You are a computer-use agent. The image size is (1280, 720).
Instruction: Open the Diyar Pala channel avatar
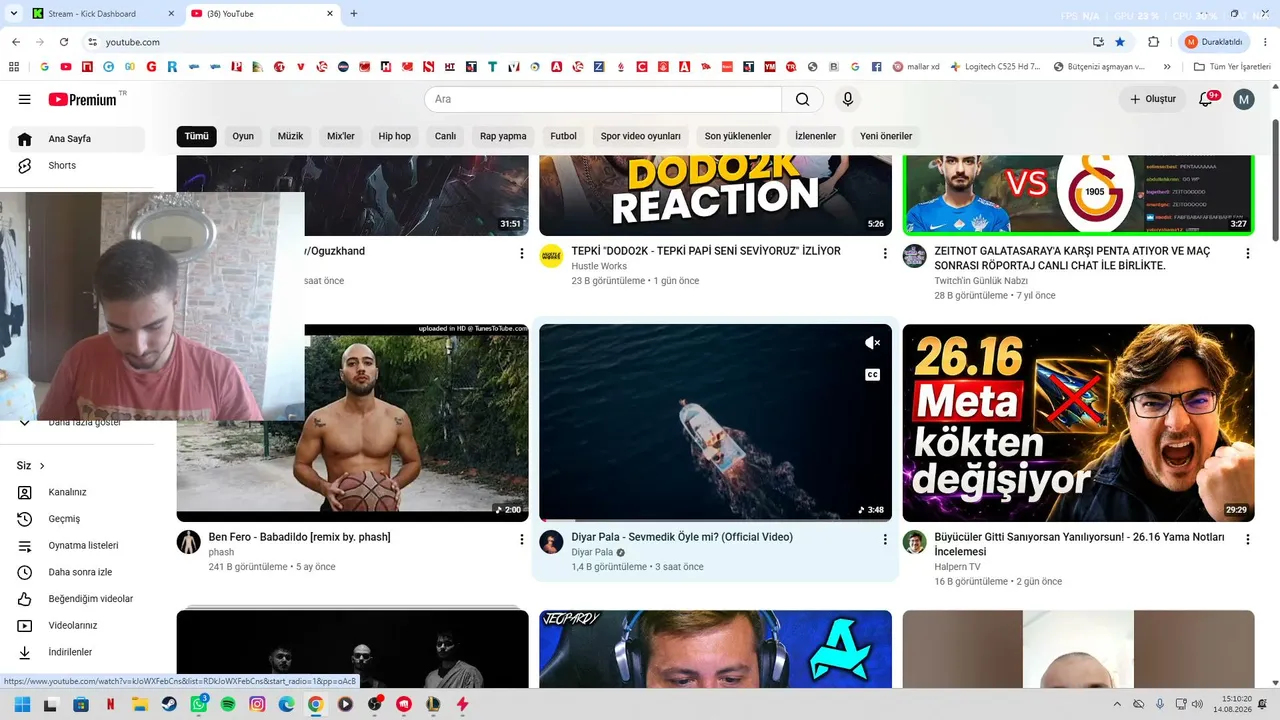[x=551, y=542]
